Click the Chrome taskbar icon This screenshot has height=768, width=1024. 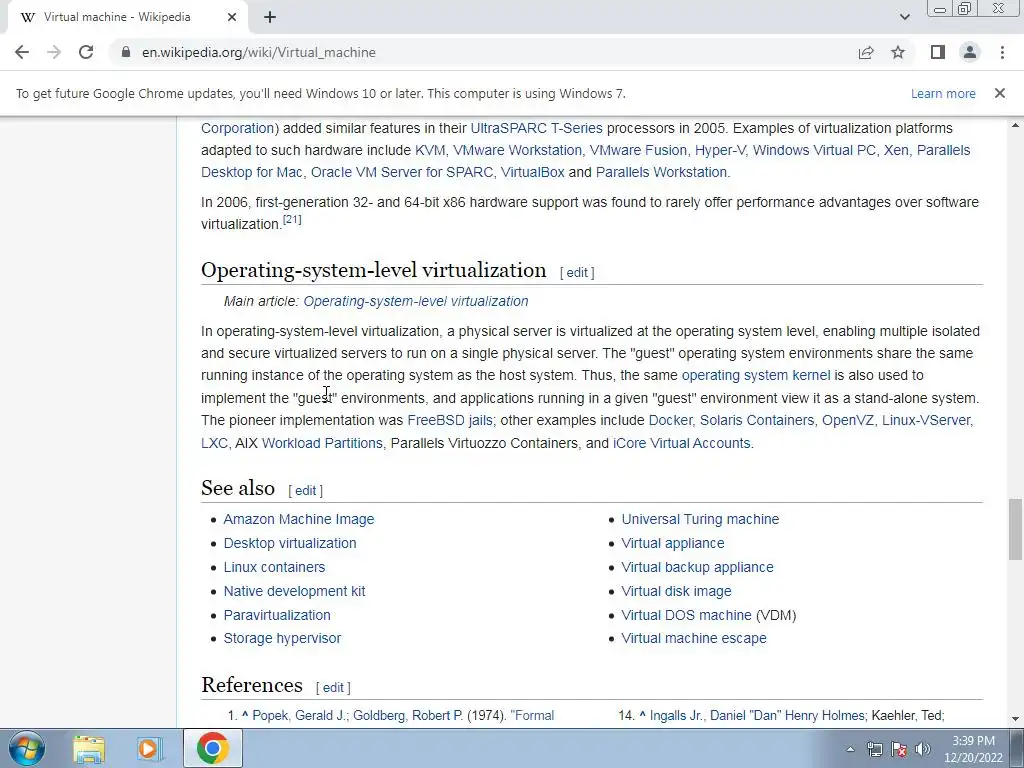coord(212,748)
